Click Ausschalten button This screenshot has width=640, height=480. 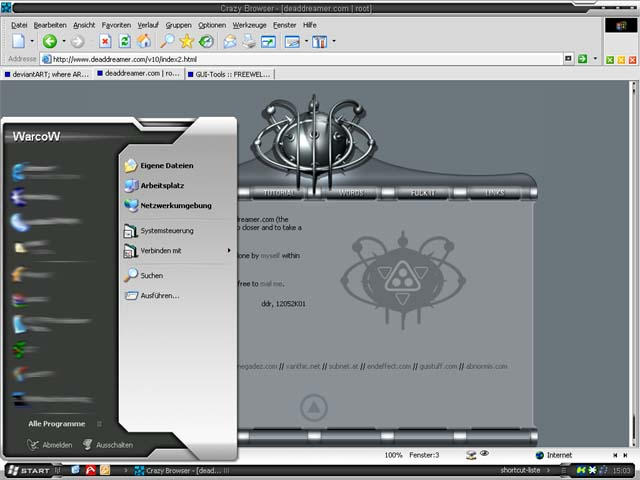(x=108, y=445)
